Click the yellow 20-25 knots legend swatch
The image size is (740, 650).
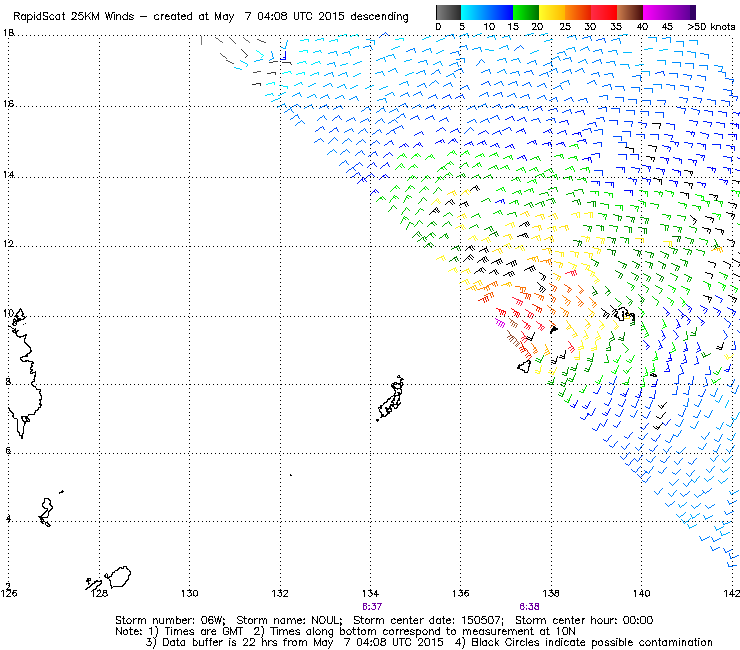[552, 12]
